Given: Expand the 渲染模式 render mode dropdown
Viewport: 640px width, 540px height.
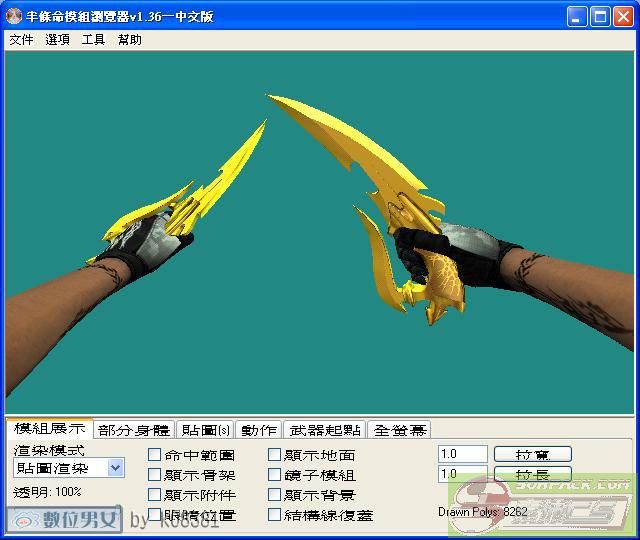Looking at the screenshot, I should point(115,468).
